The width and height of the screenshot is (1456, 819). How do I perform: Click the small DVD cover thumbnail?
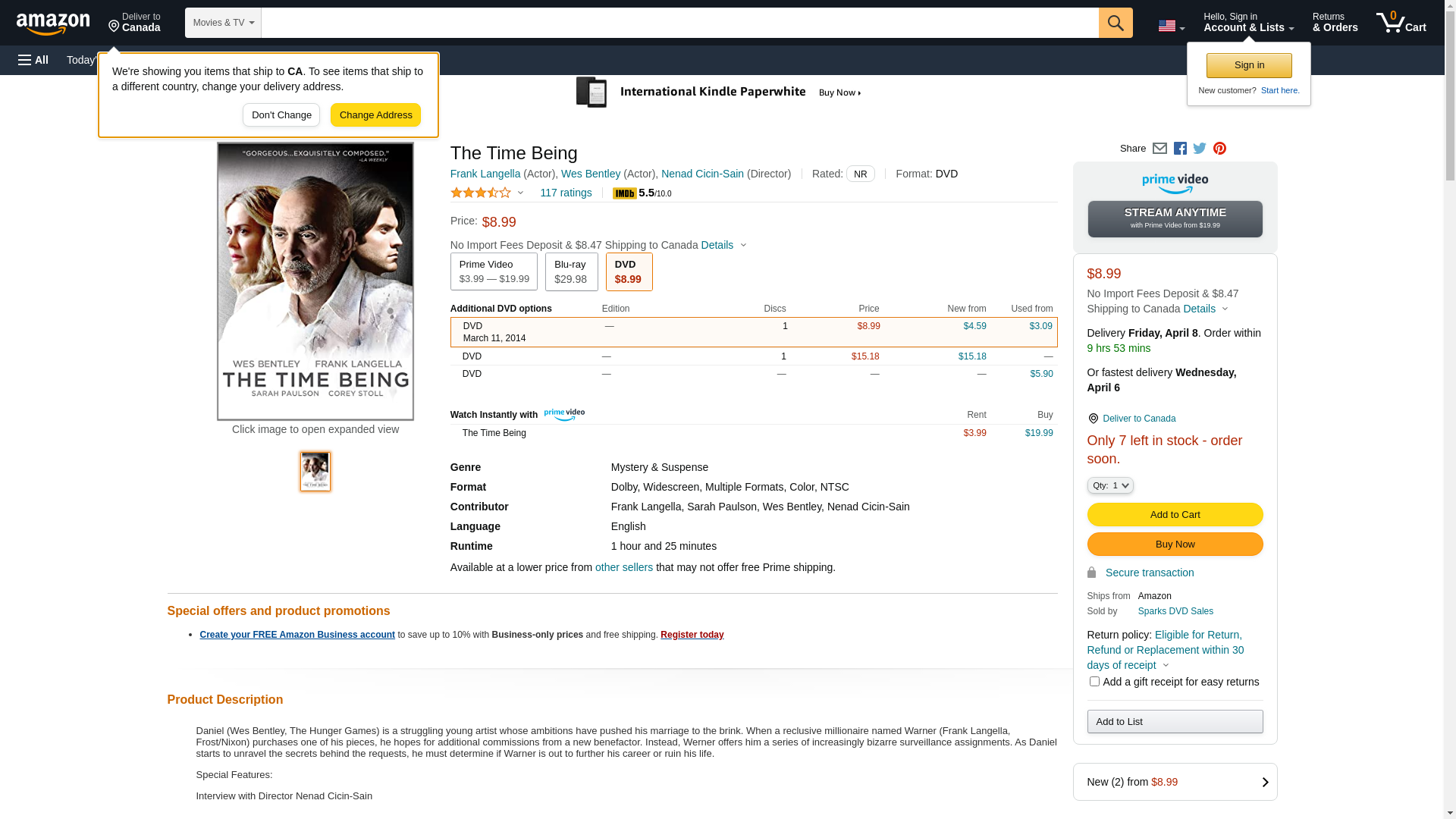tap(315, 472)
